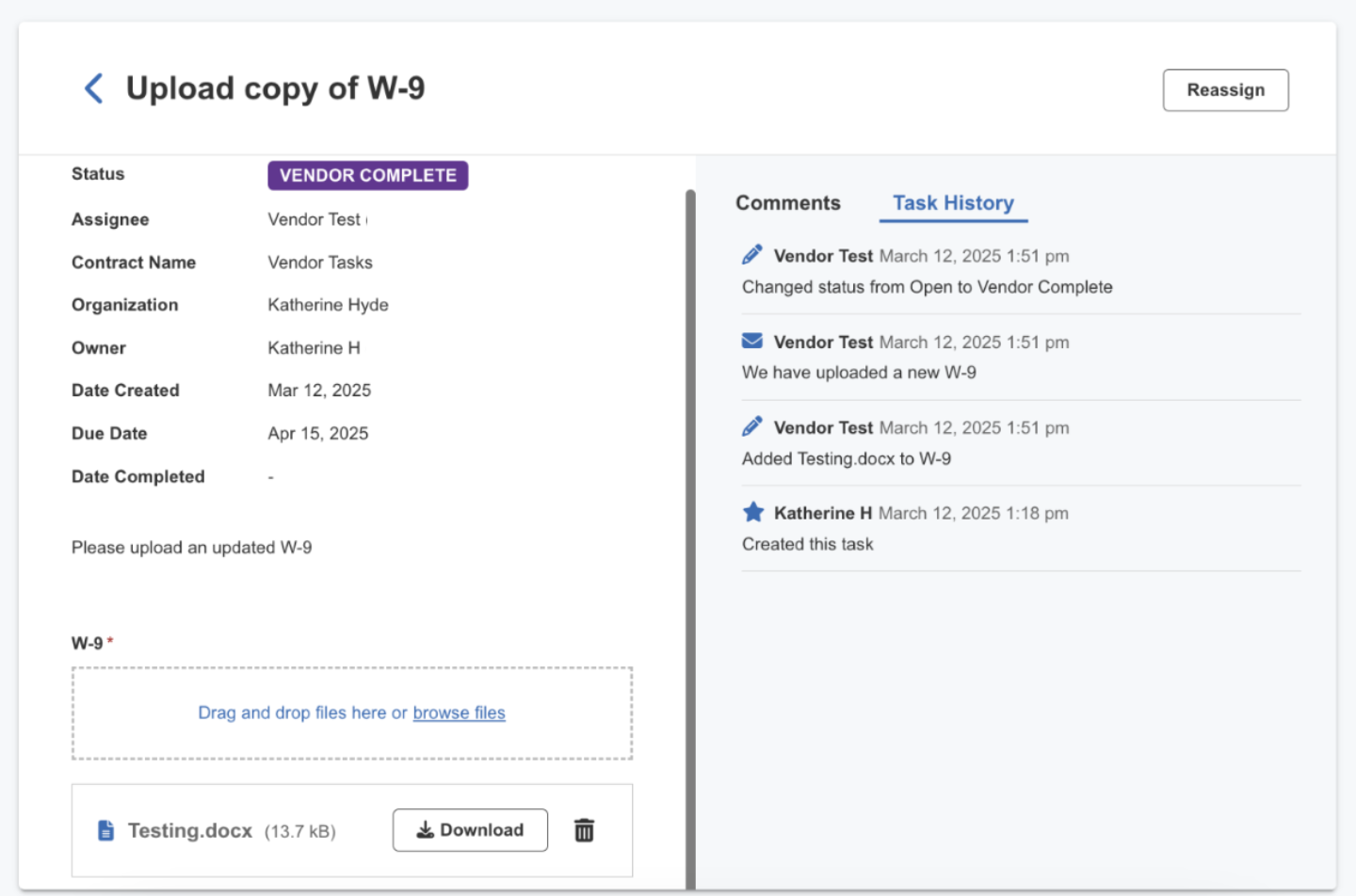This screenshot has width=1356, height=896.
Task: Download the Testing.docx file
Action: click(470, 830)
